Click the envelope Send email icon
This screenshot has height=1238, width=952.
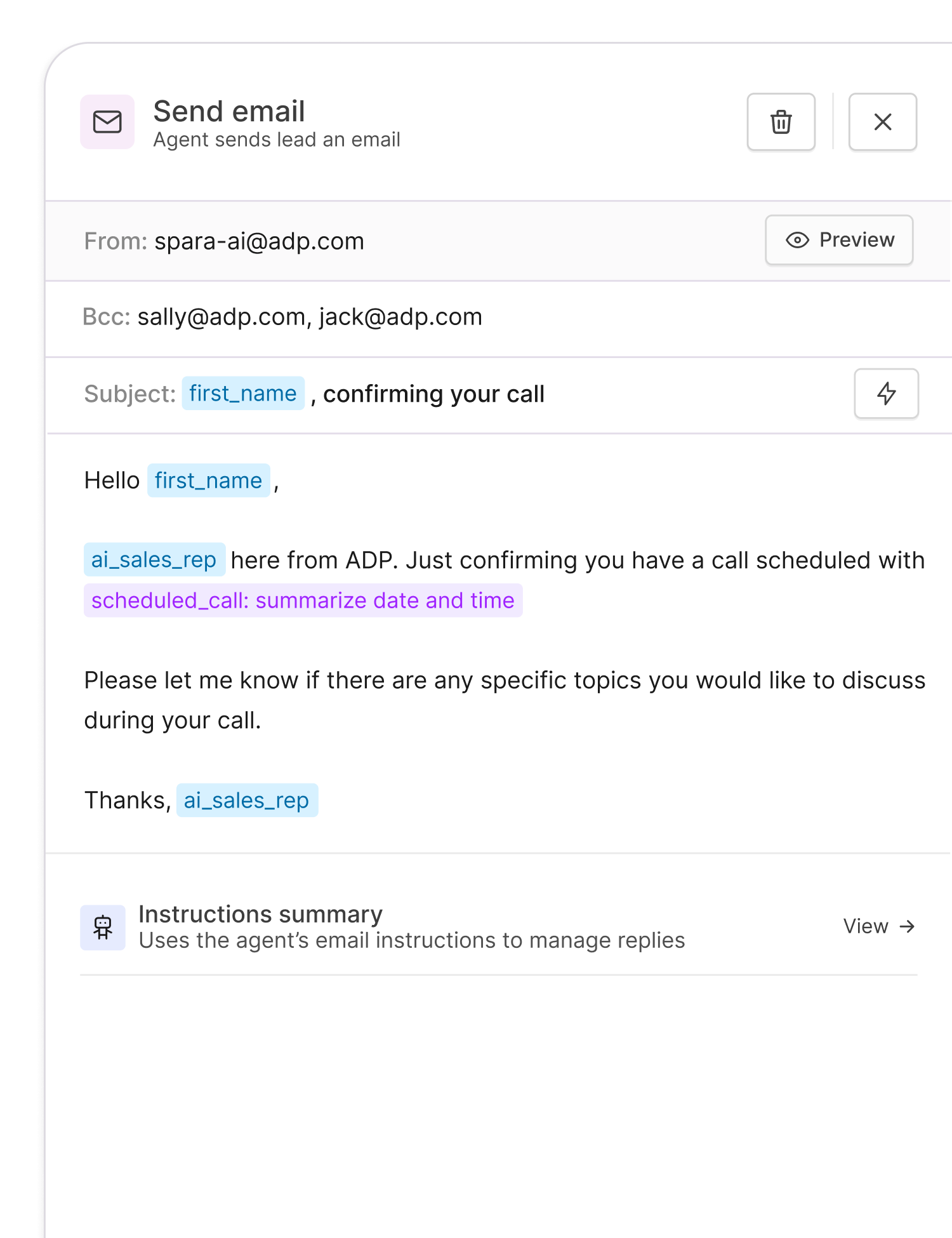coord(107,122)
